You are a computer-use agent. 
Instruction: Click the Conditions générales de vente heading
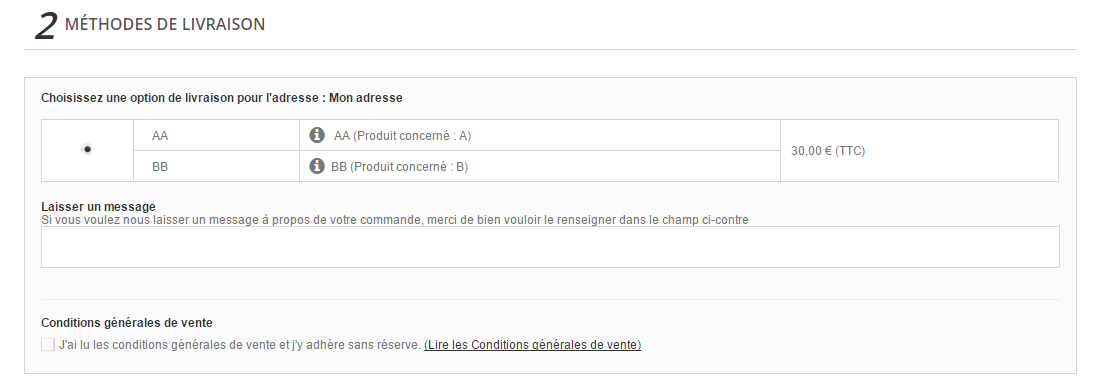tap(127, 323)
